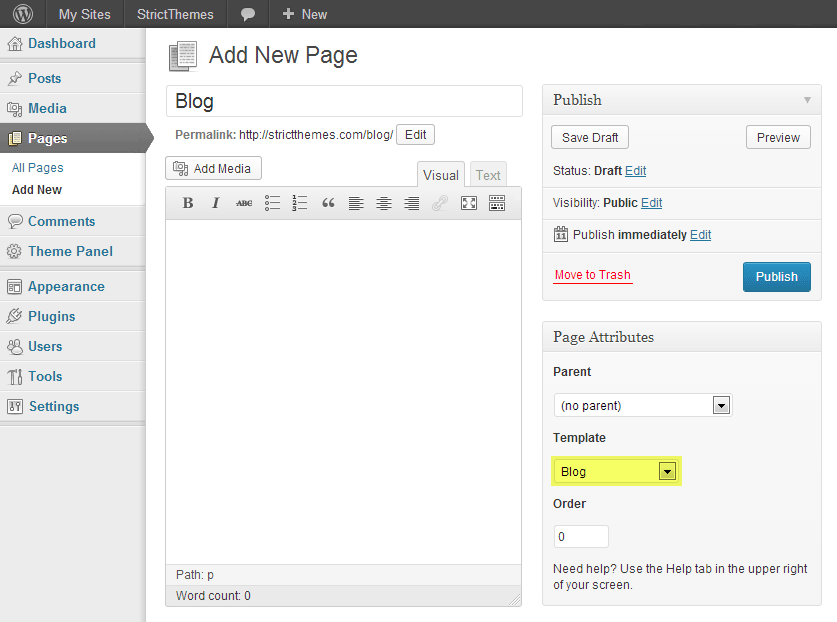Insert an unordered bullet list

coord(272,203)
